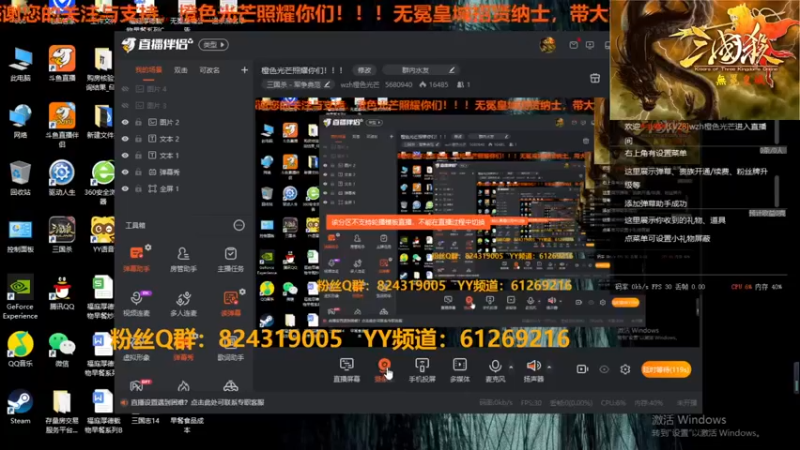Open settings gear on 弹幕助手 icon

pyautogui.click(x=148, y=247)
